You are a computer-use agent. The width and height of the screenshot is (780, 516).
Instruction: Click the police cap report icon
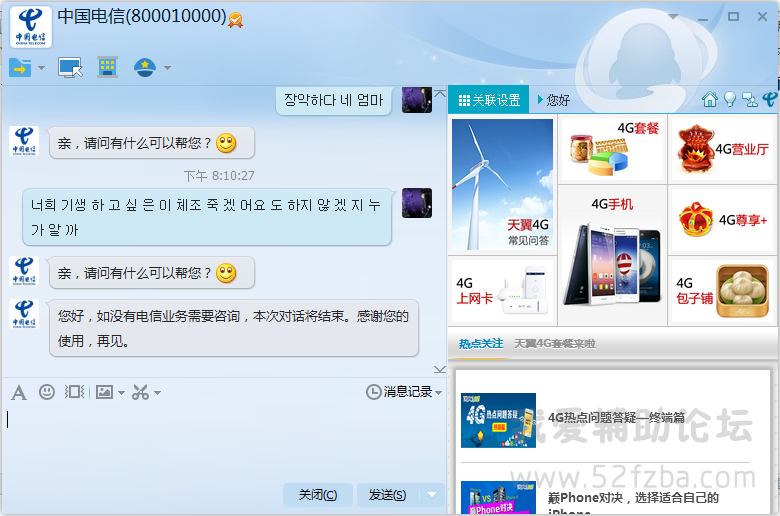coord(145,67)
